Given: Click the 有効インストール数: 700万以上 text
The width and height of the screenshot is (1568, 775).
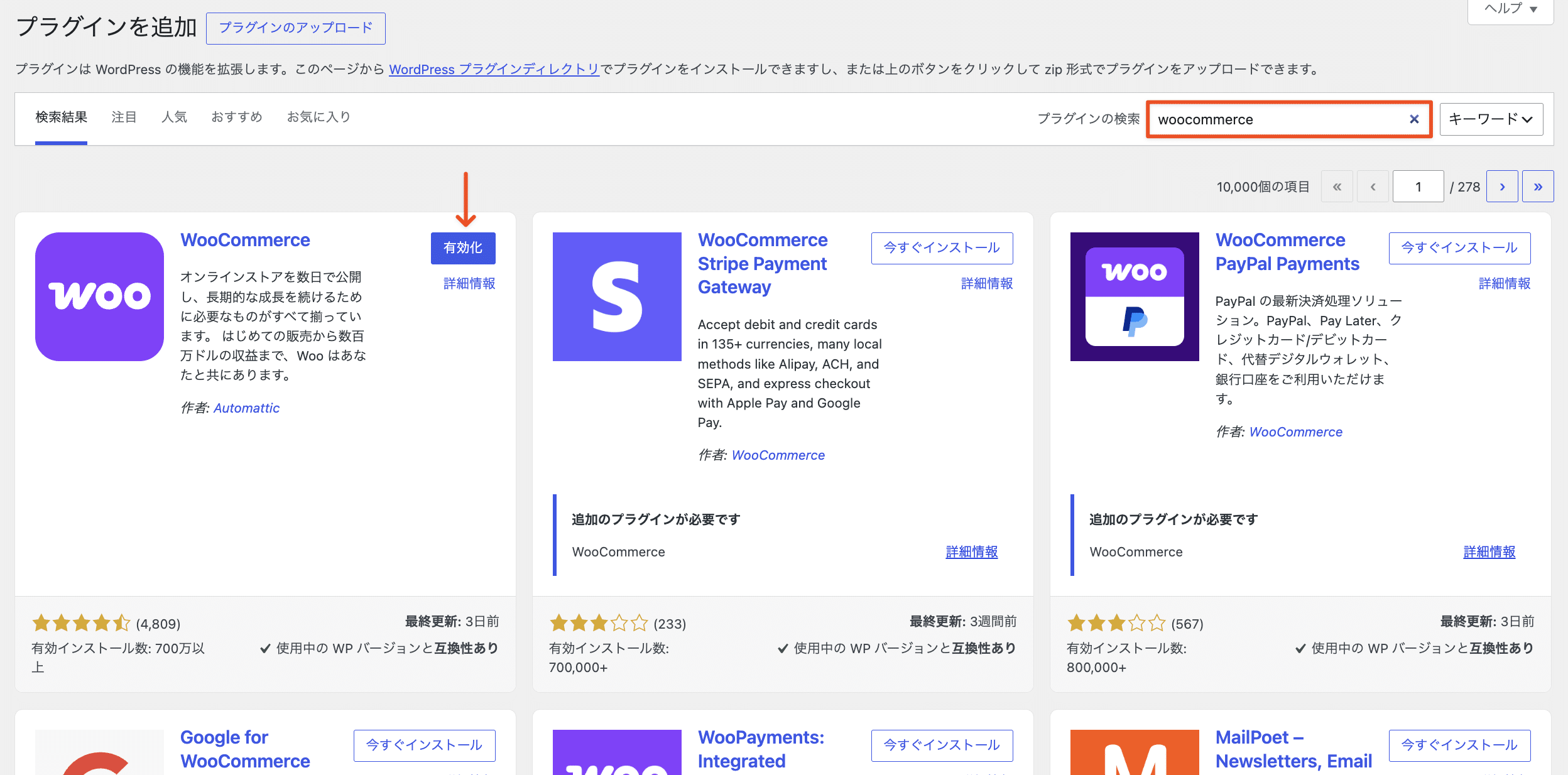Looking at the screenshot, I should [x=118, y=658].
